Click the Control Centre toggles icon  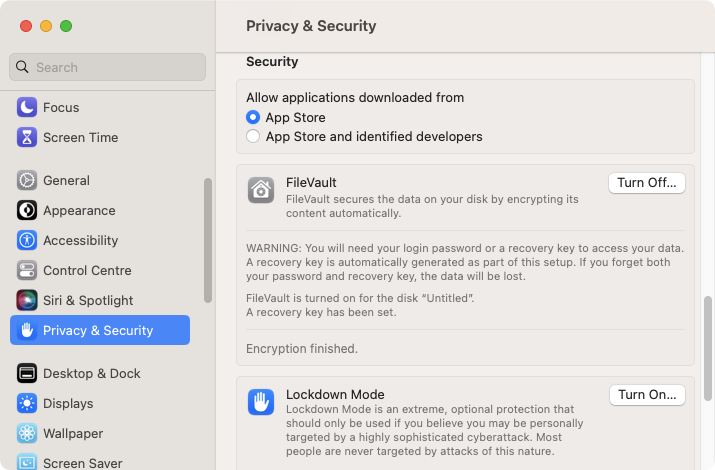[27, 270]
